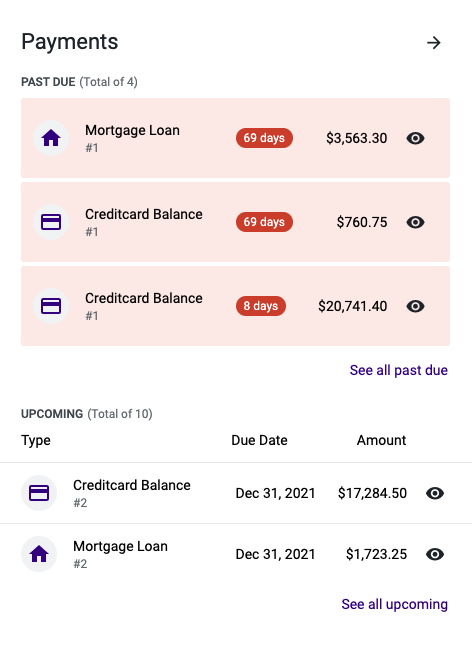Click card icon of $760.75 Creditcard Balance

pyautogui.click(x=51, y=222)
